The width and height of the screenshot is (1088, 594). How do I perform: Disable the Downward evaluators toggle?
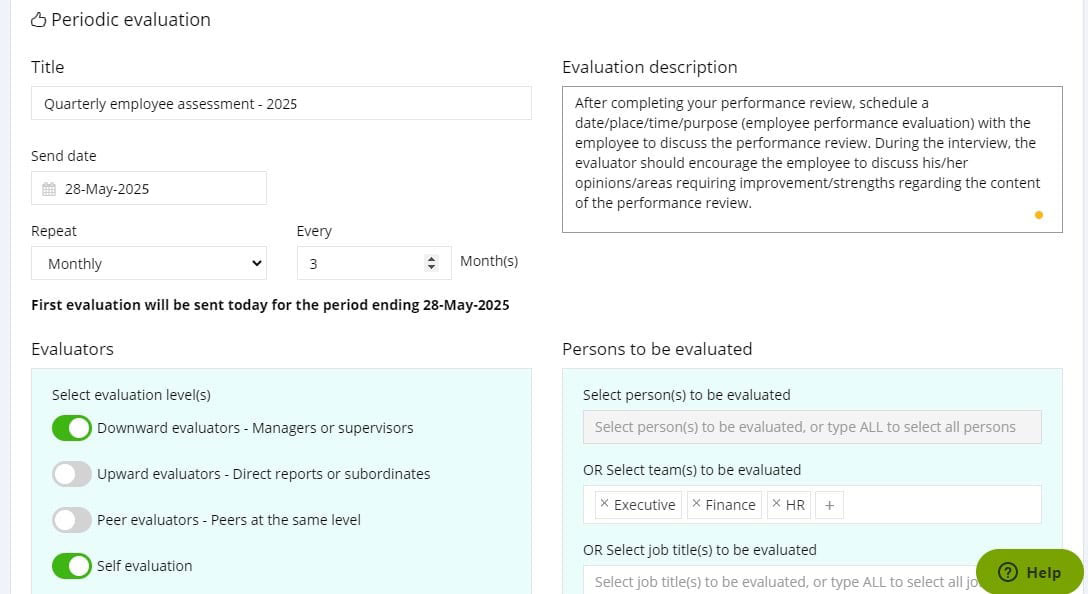pyautogui.click(x=71, y=427)
